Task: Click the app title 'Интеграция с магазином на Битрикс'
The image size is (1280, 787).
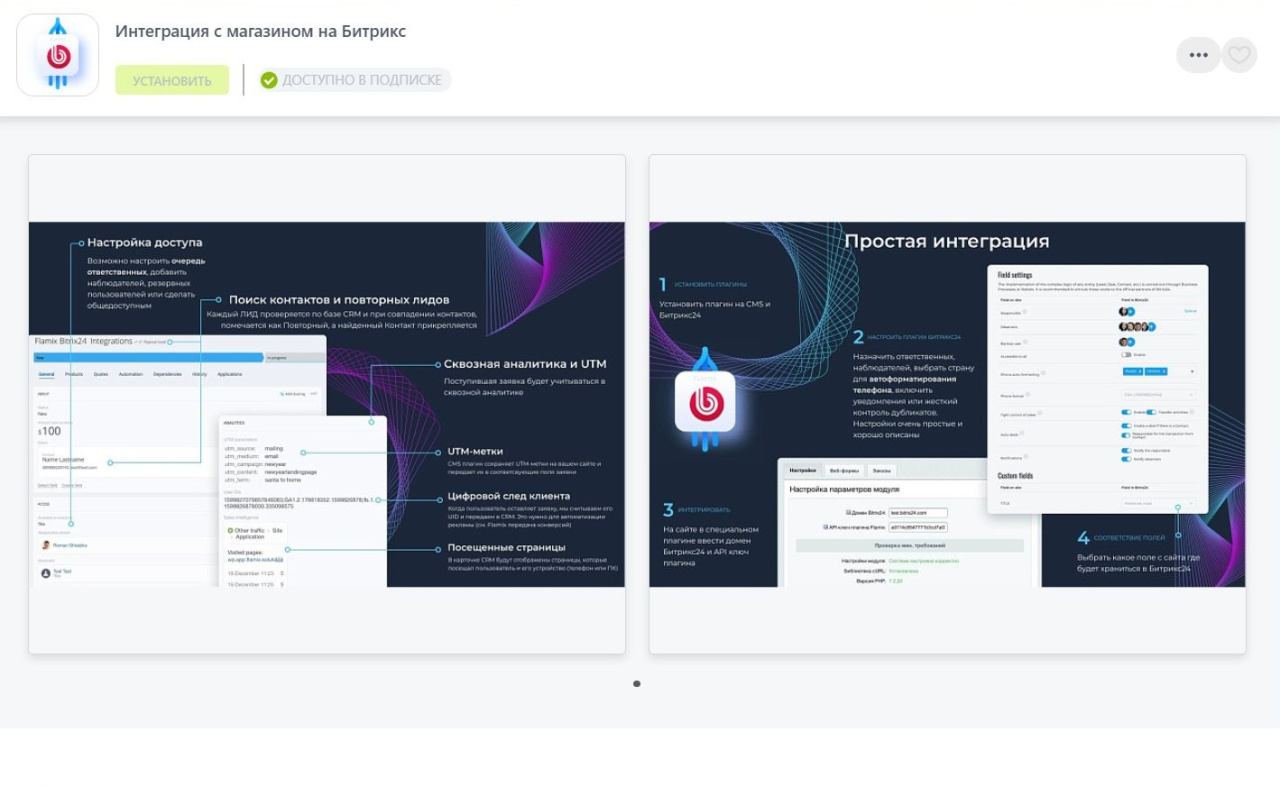Action: pyautogui.click(x=260, y=31)
